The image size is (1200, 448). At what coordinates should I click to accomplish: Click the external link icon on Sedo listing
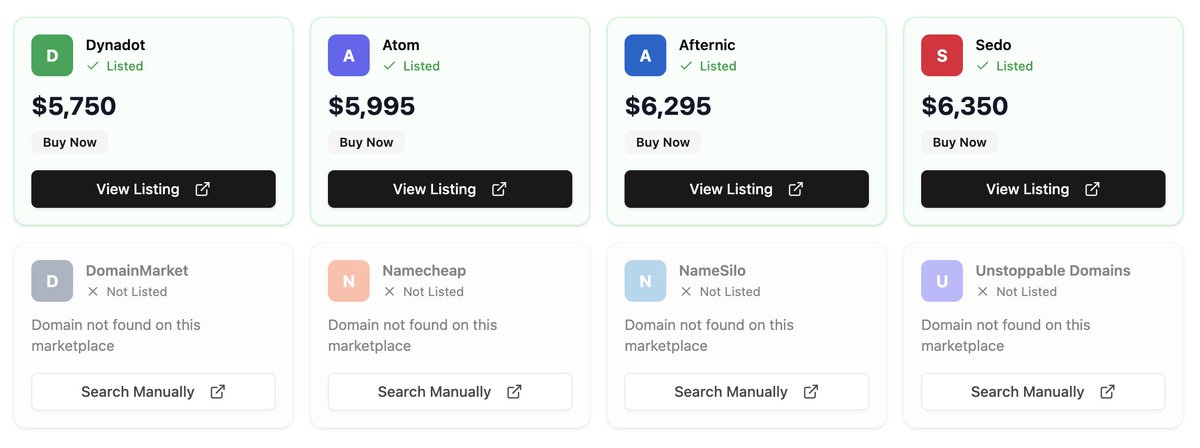click(1093, 189)
